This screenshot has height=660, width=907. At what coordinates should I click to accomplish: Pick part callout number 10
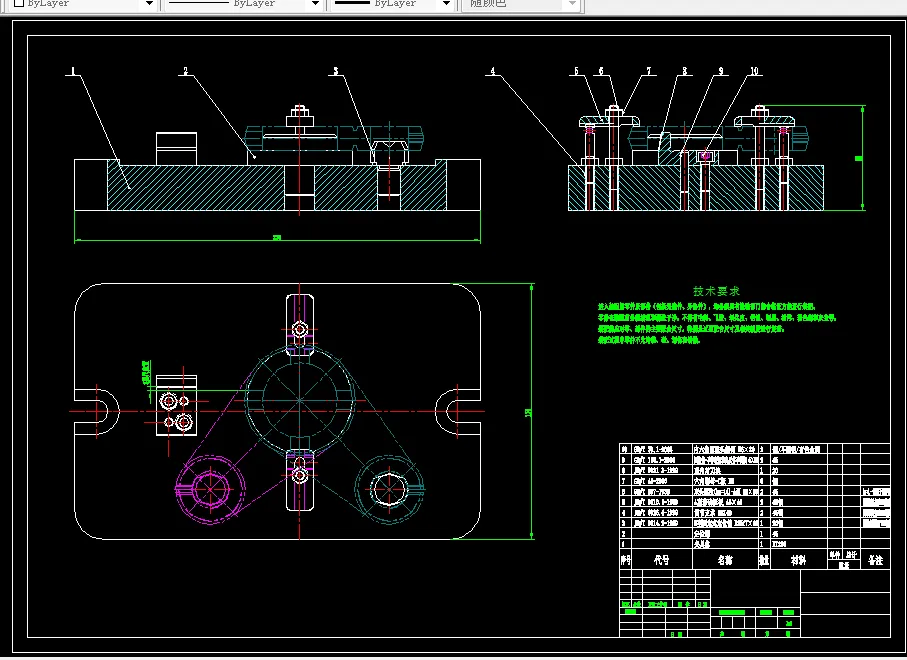point(754,72)
